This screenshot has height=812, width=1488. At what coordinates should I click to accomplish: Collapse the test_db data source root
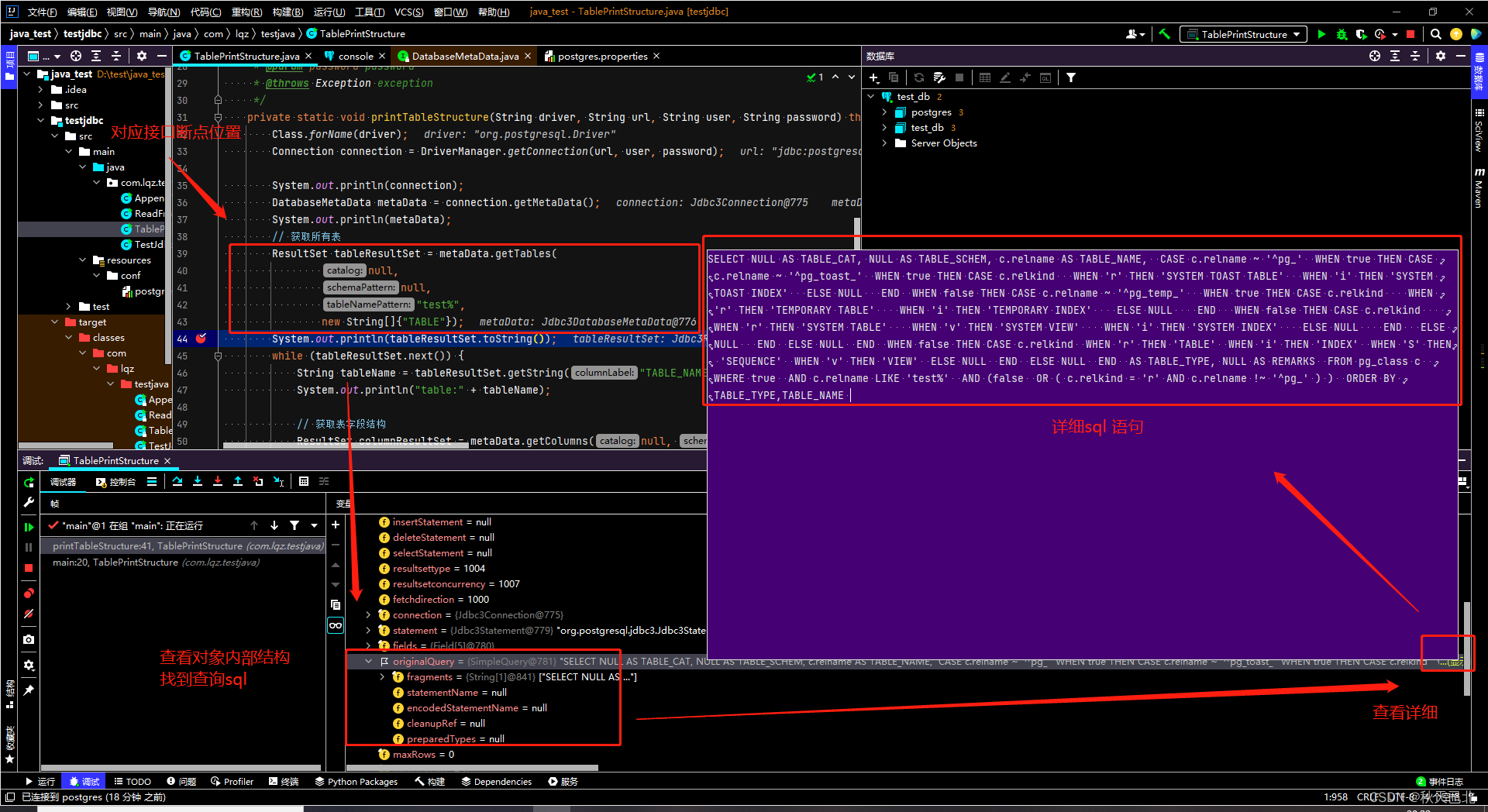(x=871, y=97)
